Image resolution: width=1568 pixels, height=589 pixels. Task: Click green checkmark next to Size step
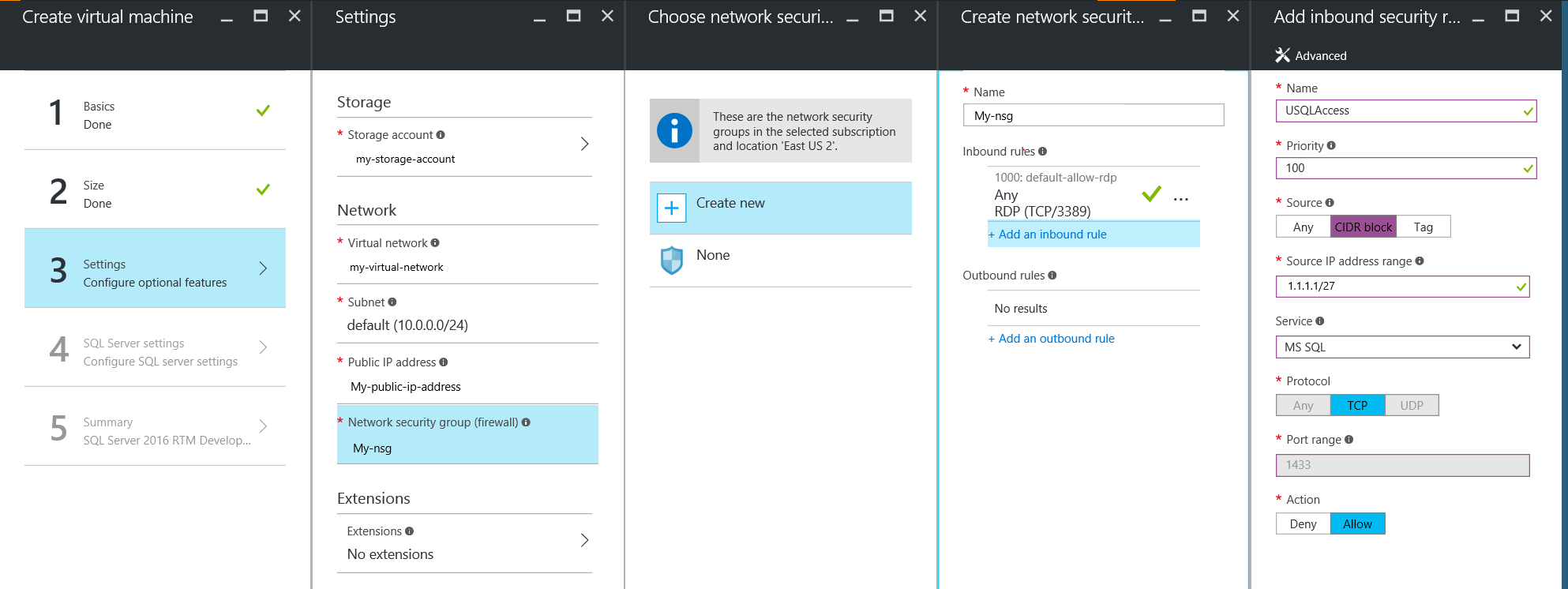pyautogui.click(x=264, y=189)
